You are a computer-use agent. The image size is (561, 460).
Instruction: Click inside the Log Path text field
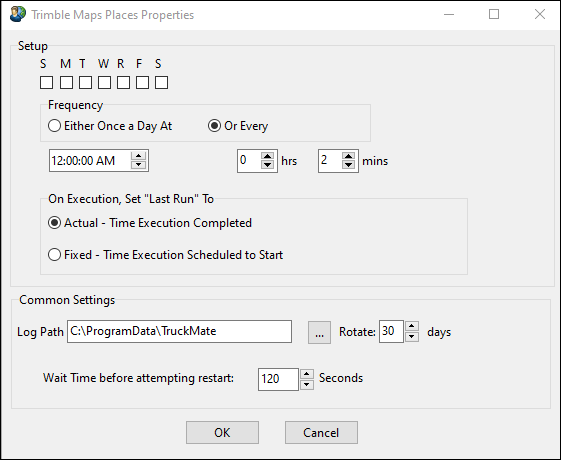179,332
